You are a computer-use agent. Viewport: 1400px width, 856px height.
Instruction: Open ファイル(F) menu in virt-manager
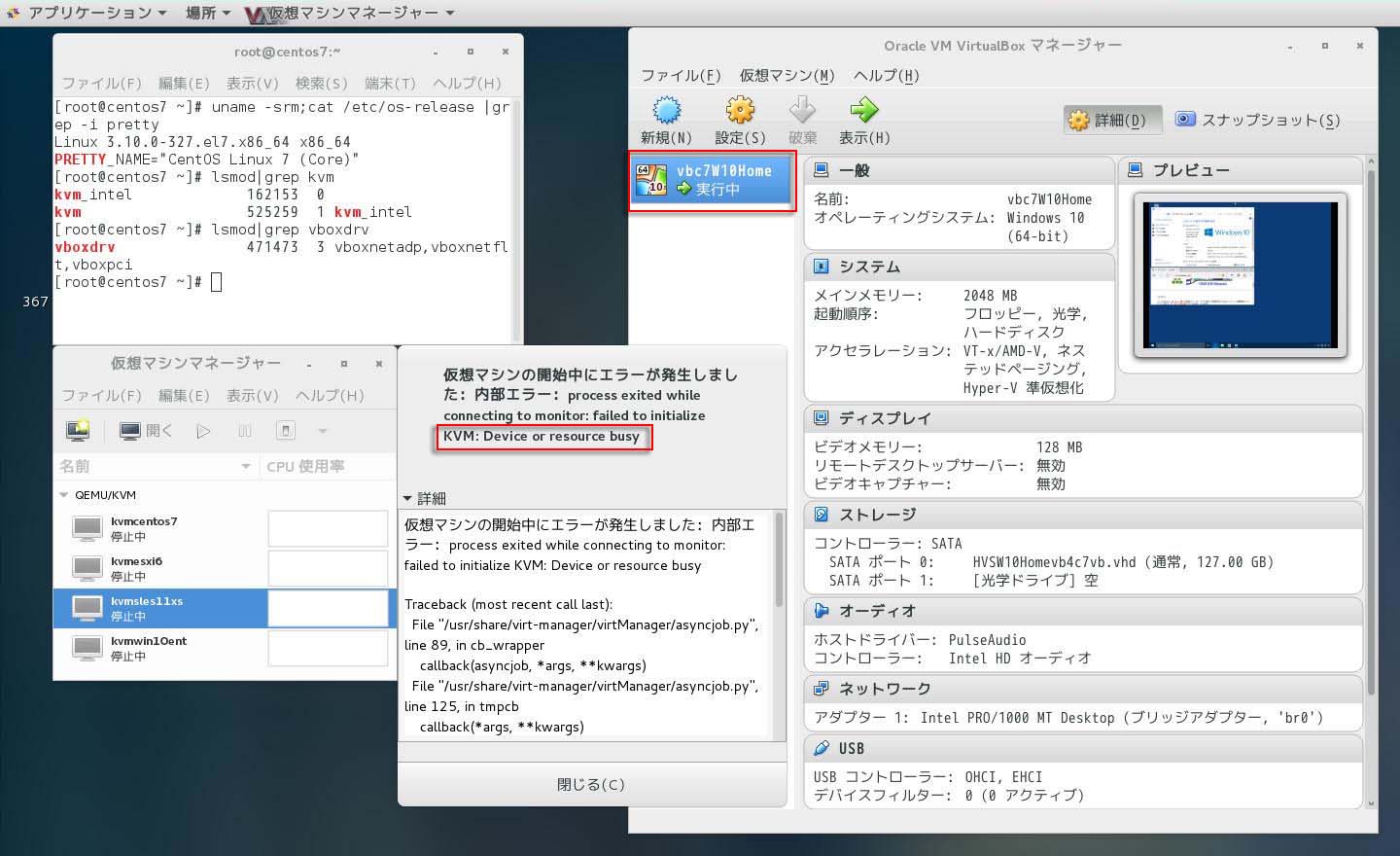click(102, 396)
